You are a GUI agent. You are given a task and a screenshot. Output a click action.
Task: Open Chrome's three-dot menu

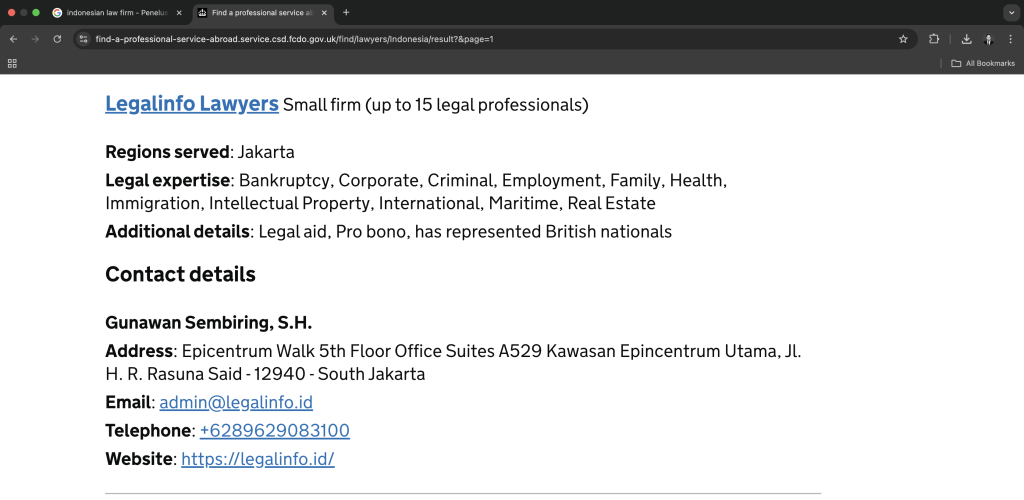click(x=1010, y=39)
